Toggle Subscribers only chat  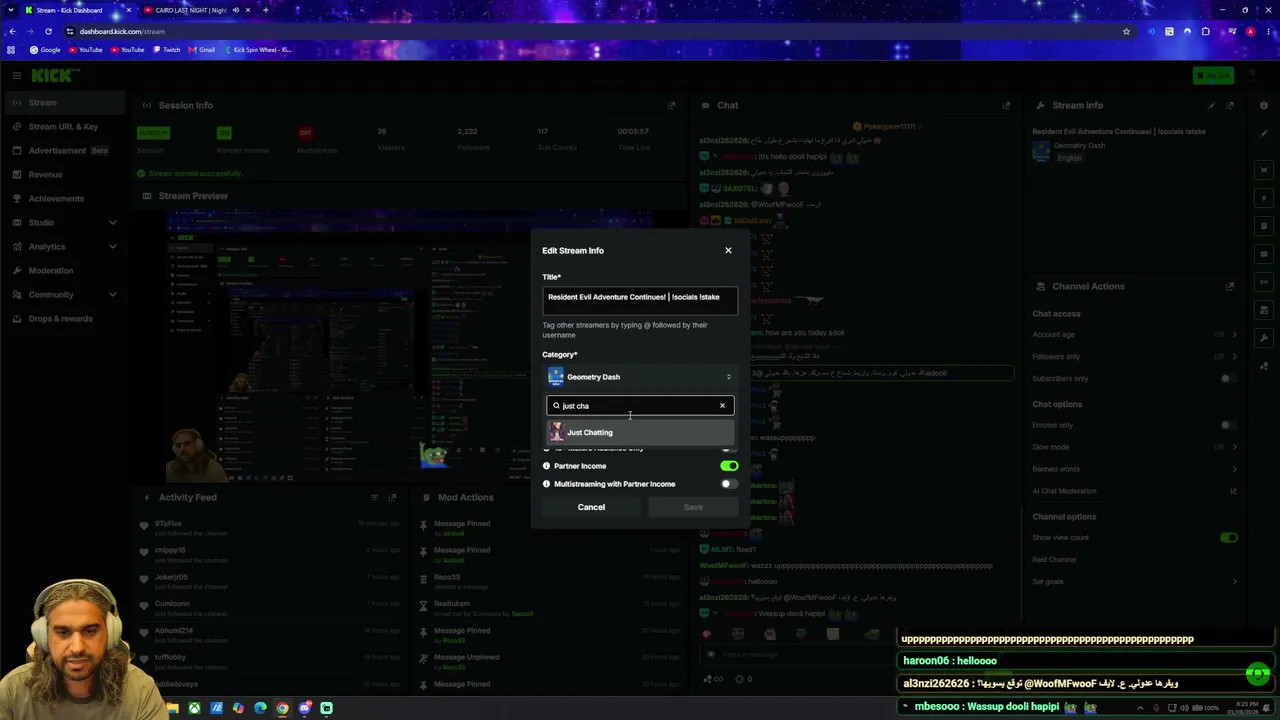(1229, 379)
